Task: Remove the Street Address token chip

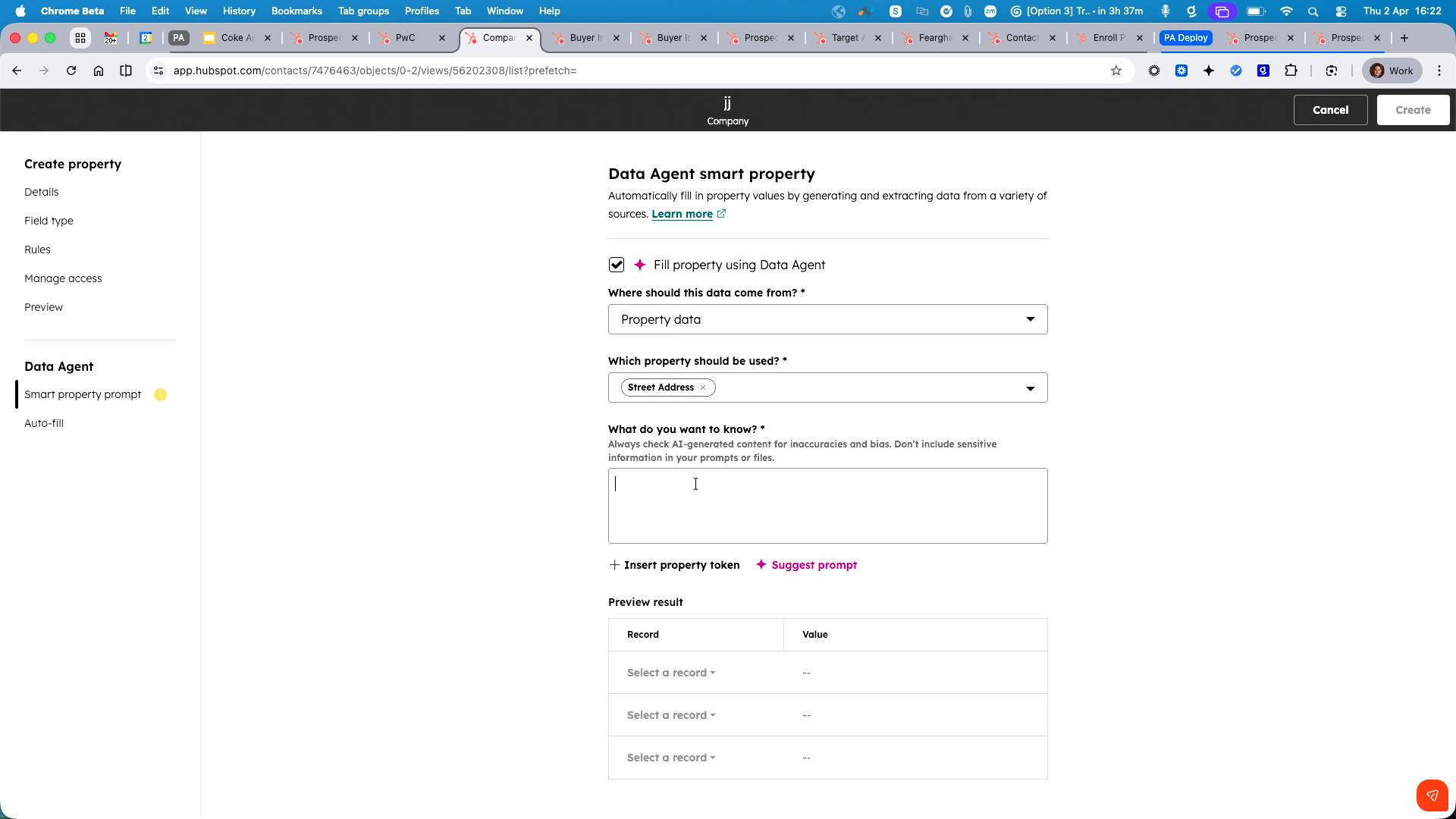Action: pos(703,388)
